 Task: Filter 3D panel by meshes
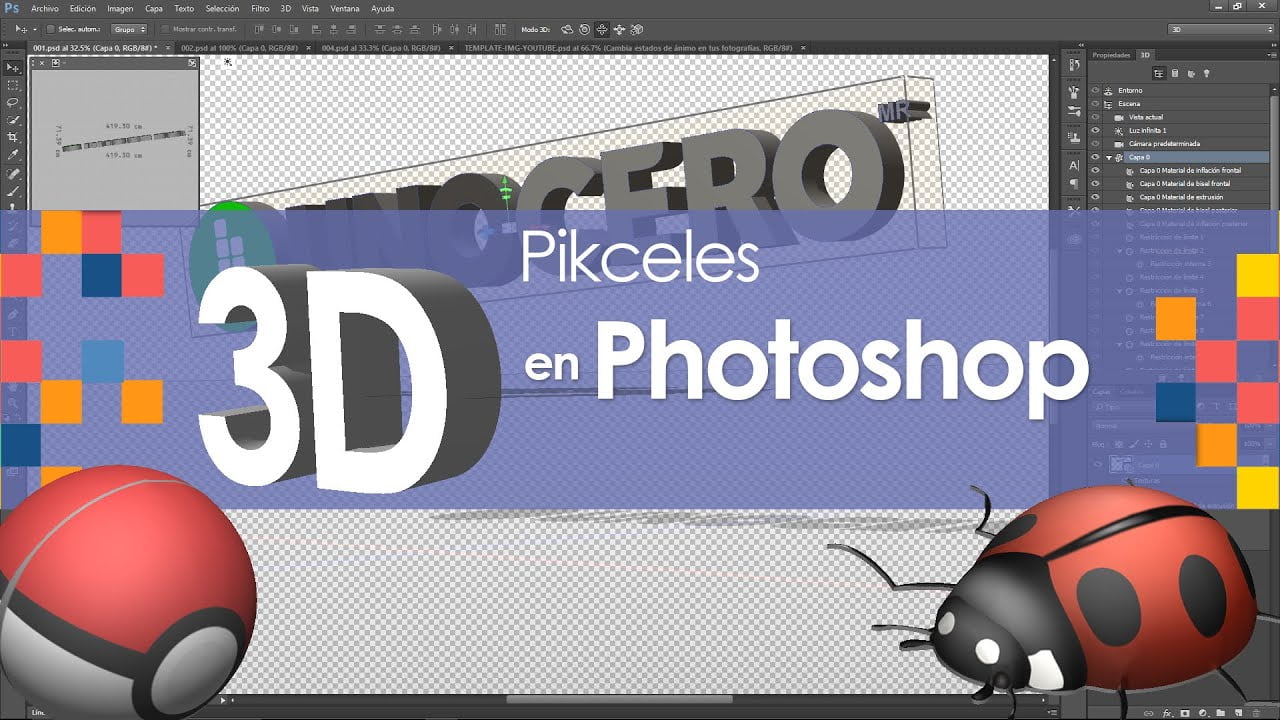(x=1175, y=73)
